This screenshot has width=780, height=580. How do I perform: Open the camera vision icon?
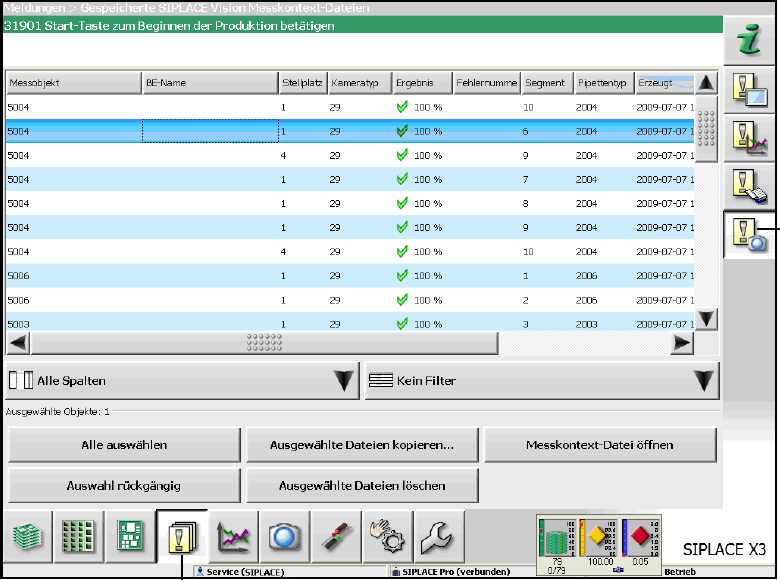click(285, 536)
